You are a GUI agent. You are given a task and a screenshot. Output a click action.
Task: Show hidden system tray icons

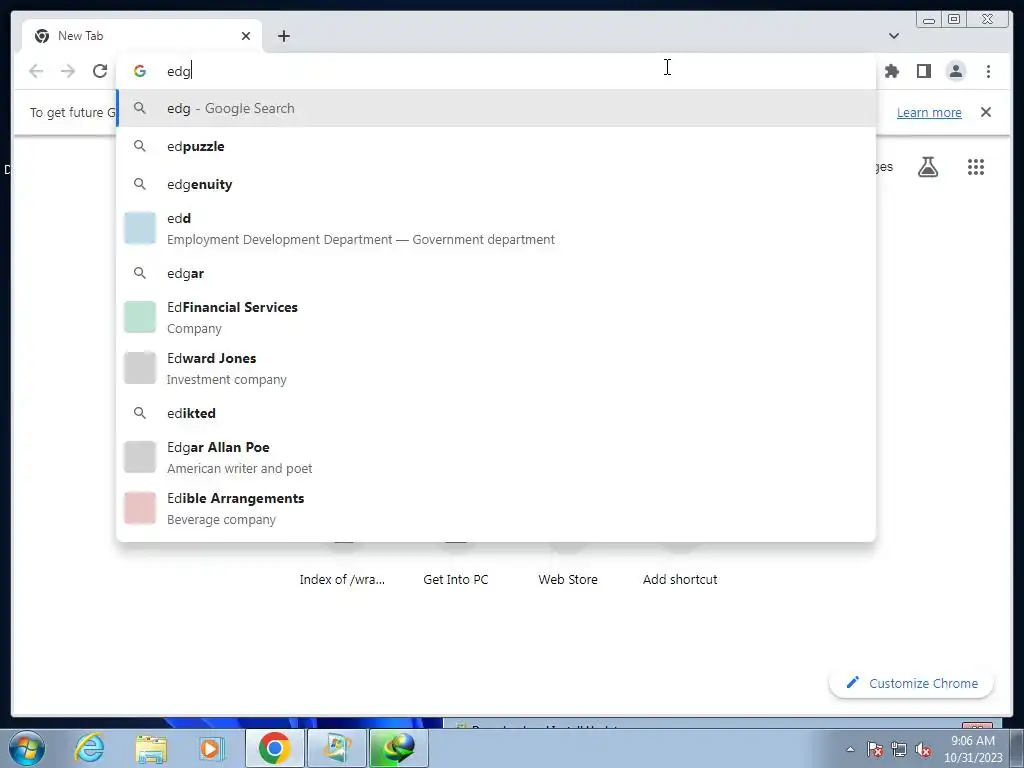850,749
